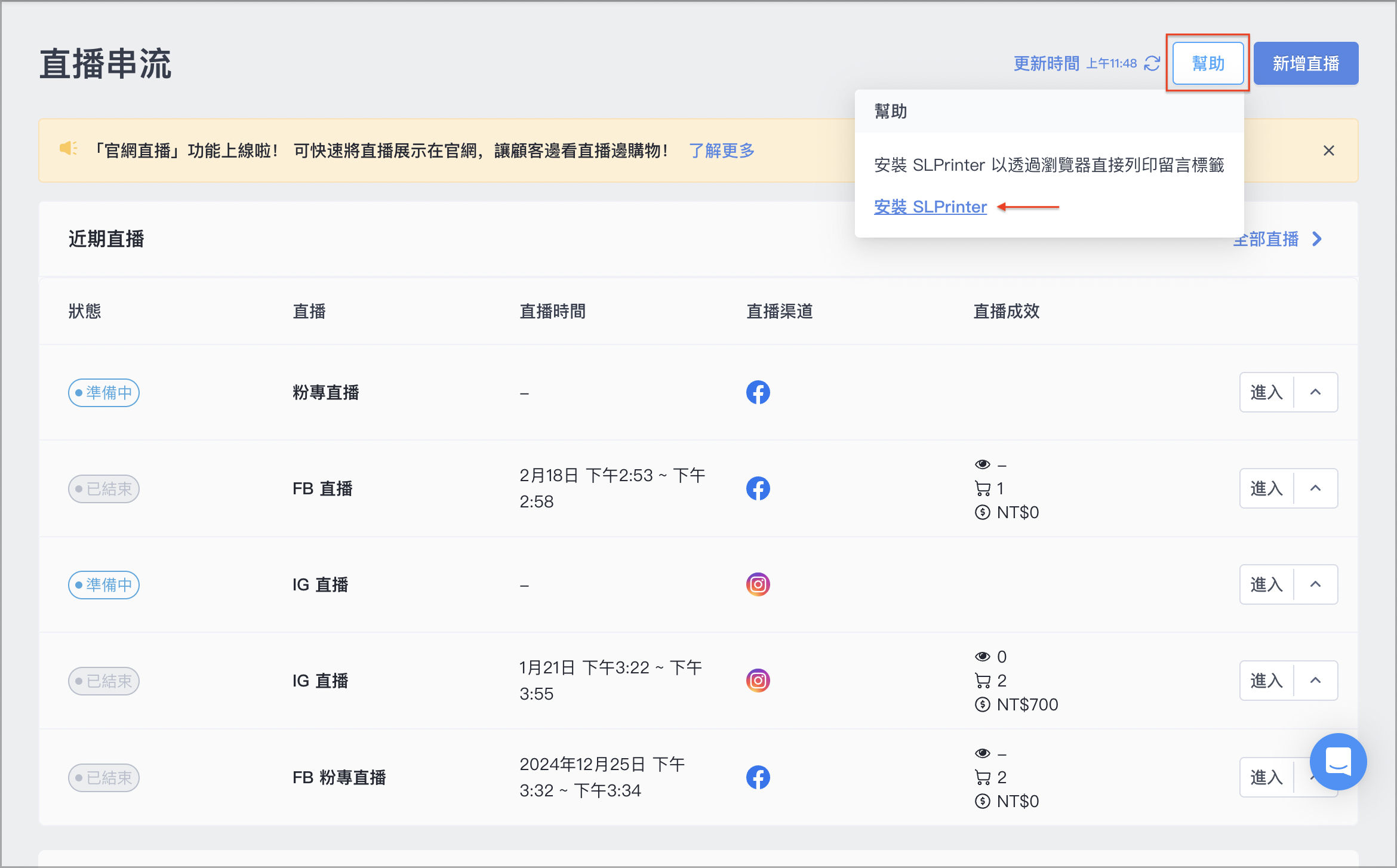Viewport: 1397px width, 868px height.
Task: Click the 2024年12月25日 broadcast time
Action: 602,777
